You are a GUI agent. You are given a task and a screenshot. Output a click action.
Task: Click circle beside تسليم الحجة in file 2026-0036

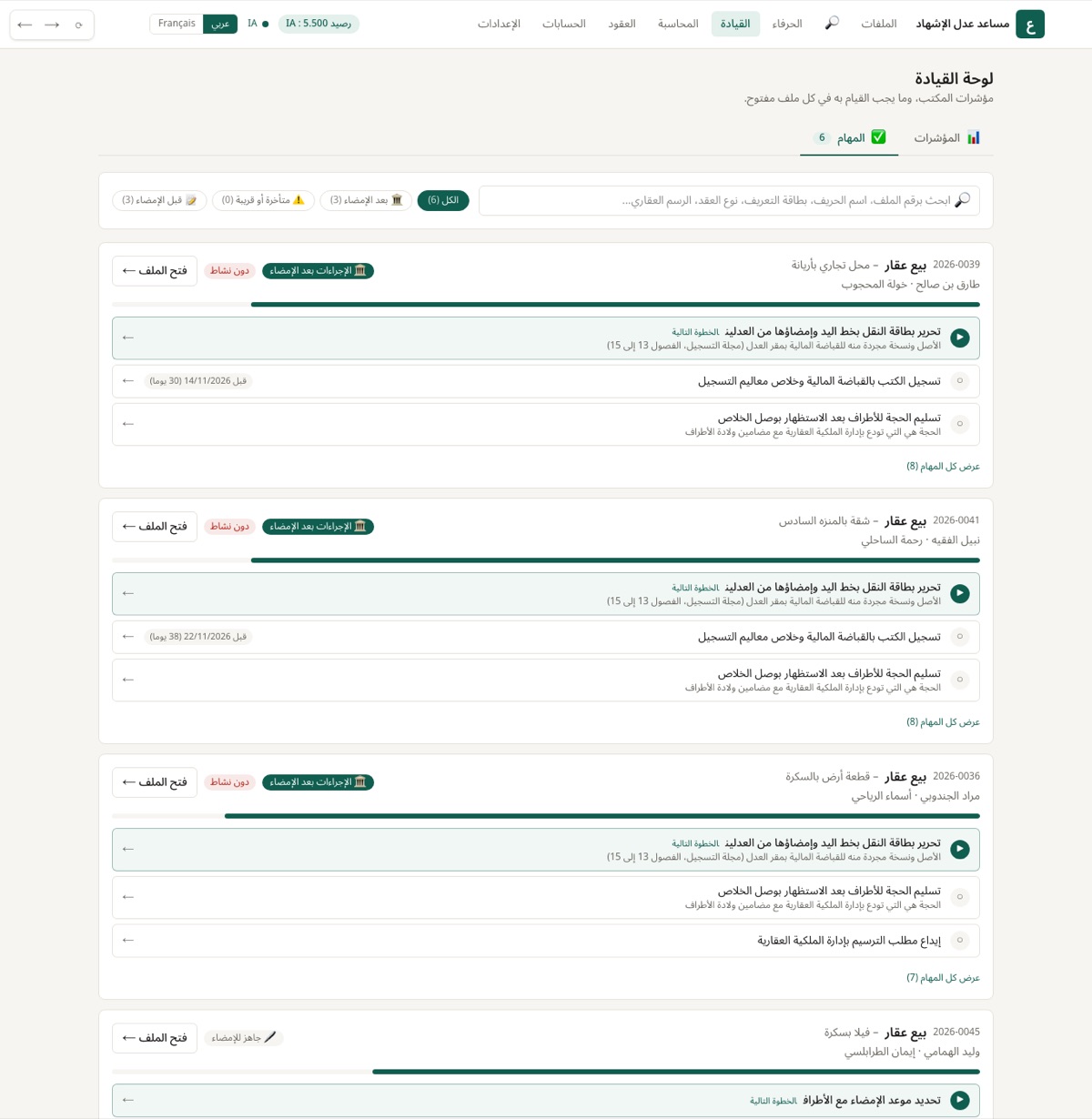click(x=959, y=897)
